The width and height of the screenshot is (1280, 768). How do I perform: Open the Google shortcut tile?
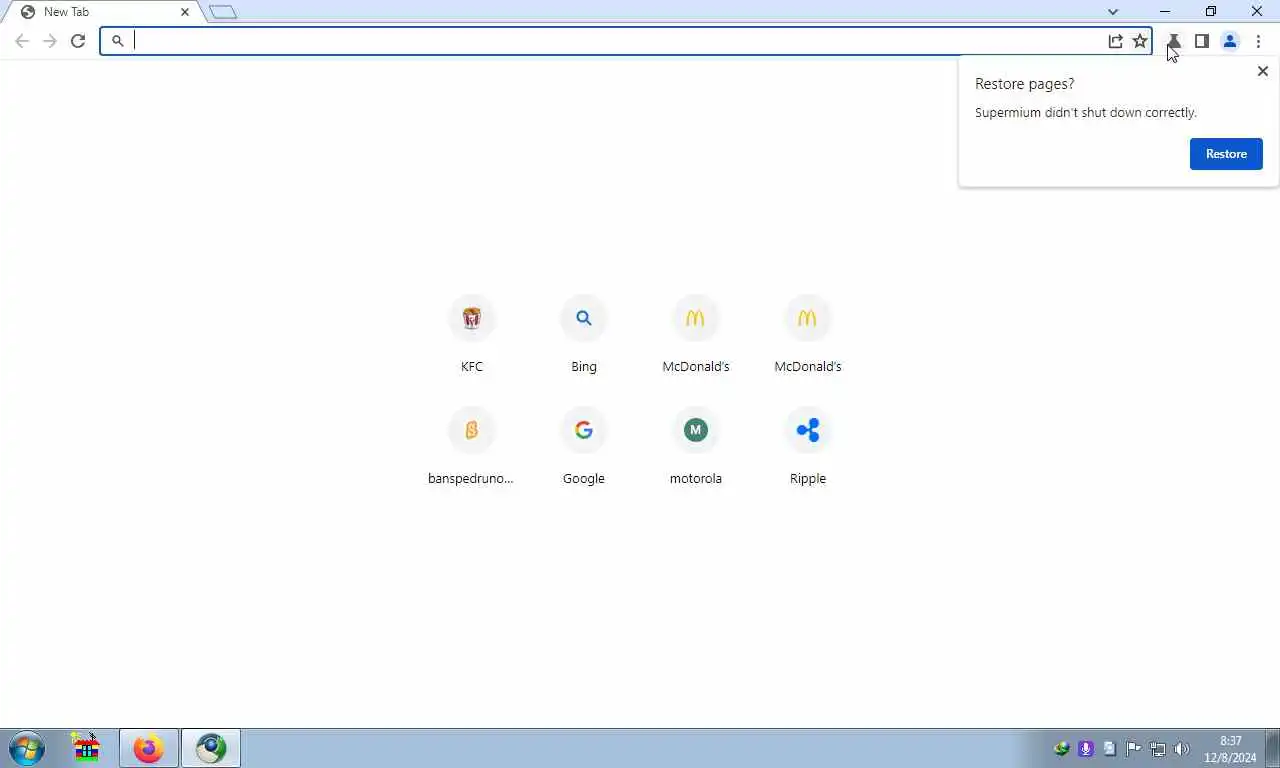[584, 447]
